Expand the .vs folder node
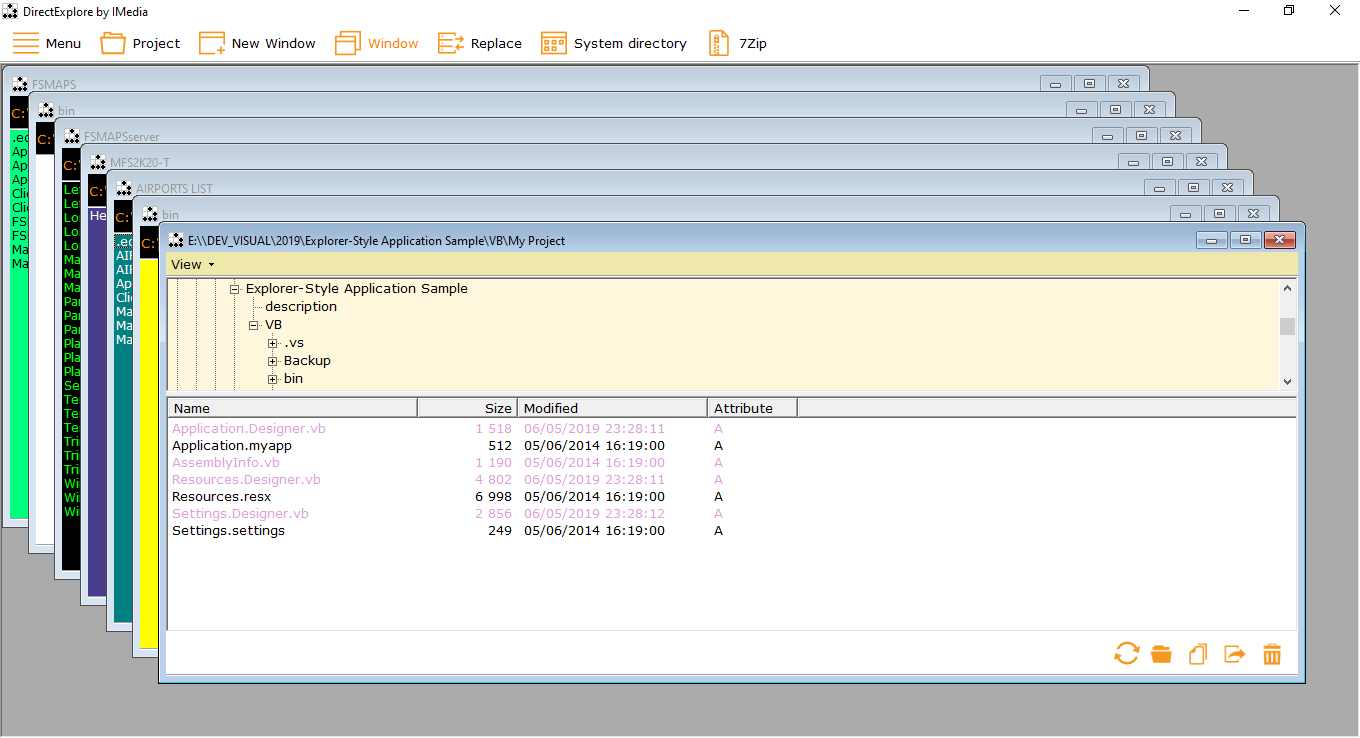 pyautogui.click(x=272, y=343)
